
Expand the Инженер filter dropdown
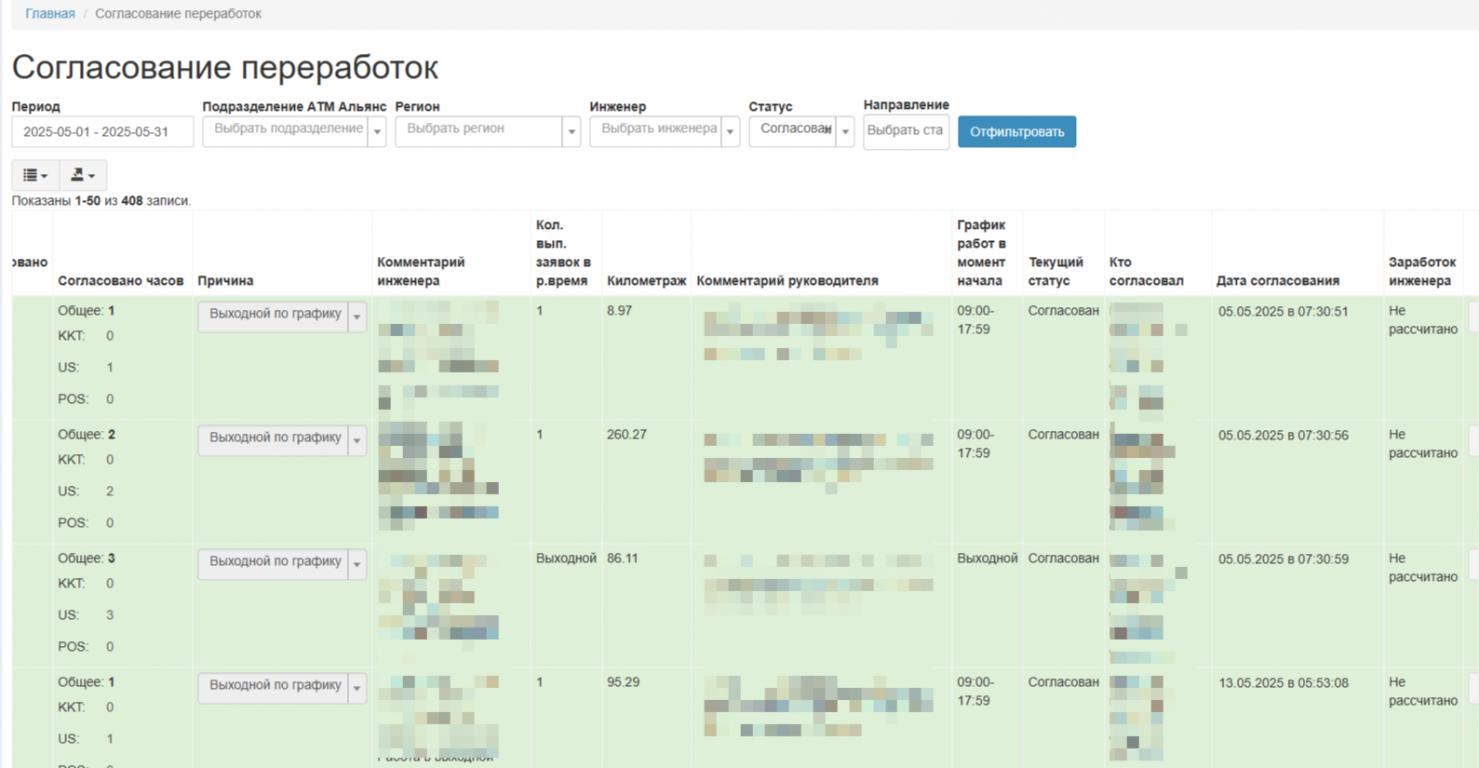click(730, 132)
